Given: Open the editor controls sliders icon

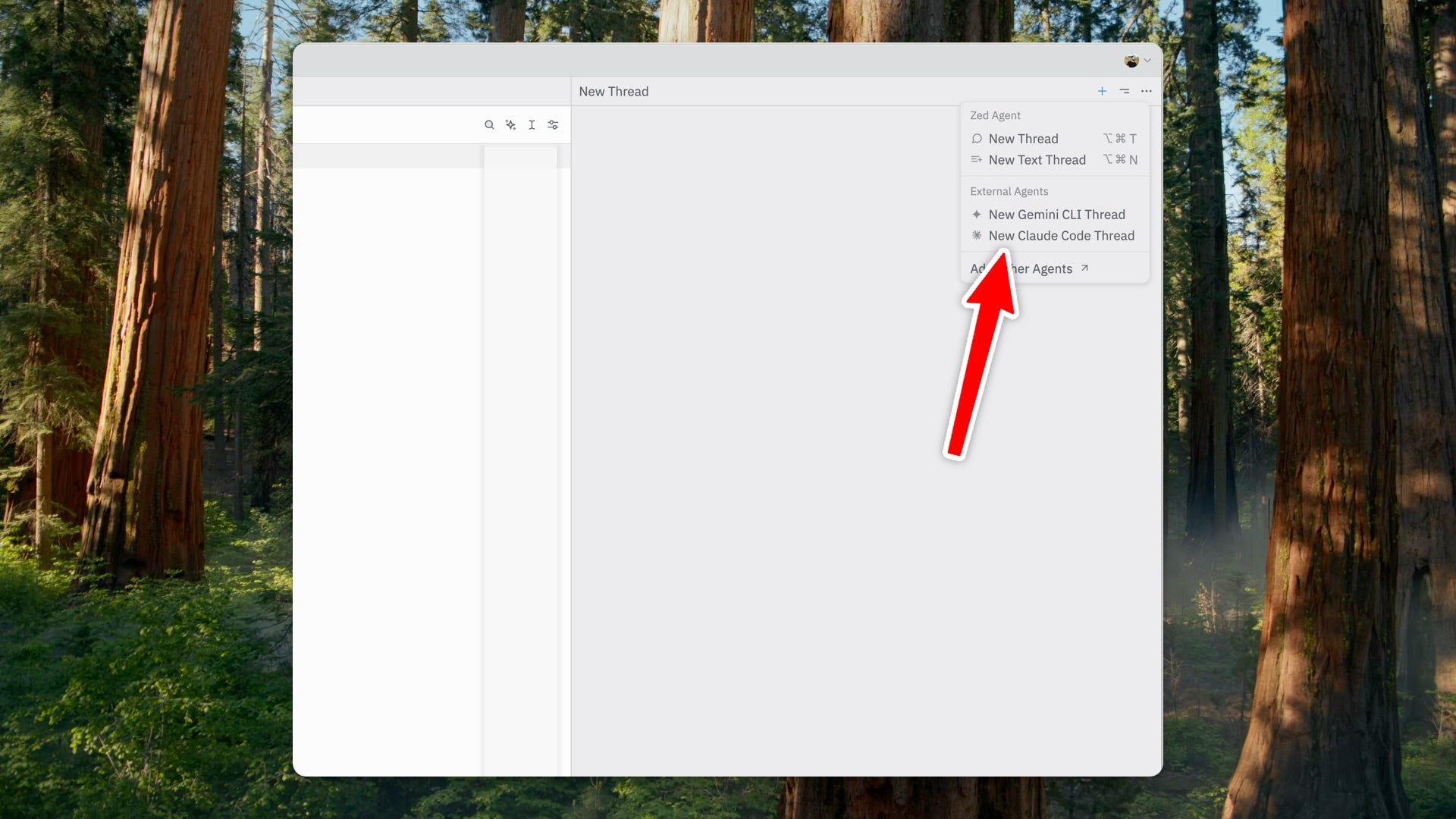Looking at the screenshot, I should point(553,125).
